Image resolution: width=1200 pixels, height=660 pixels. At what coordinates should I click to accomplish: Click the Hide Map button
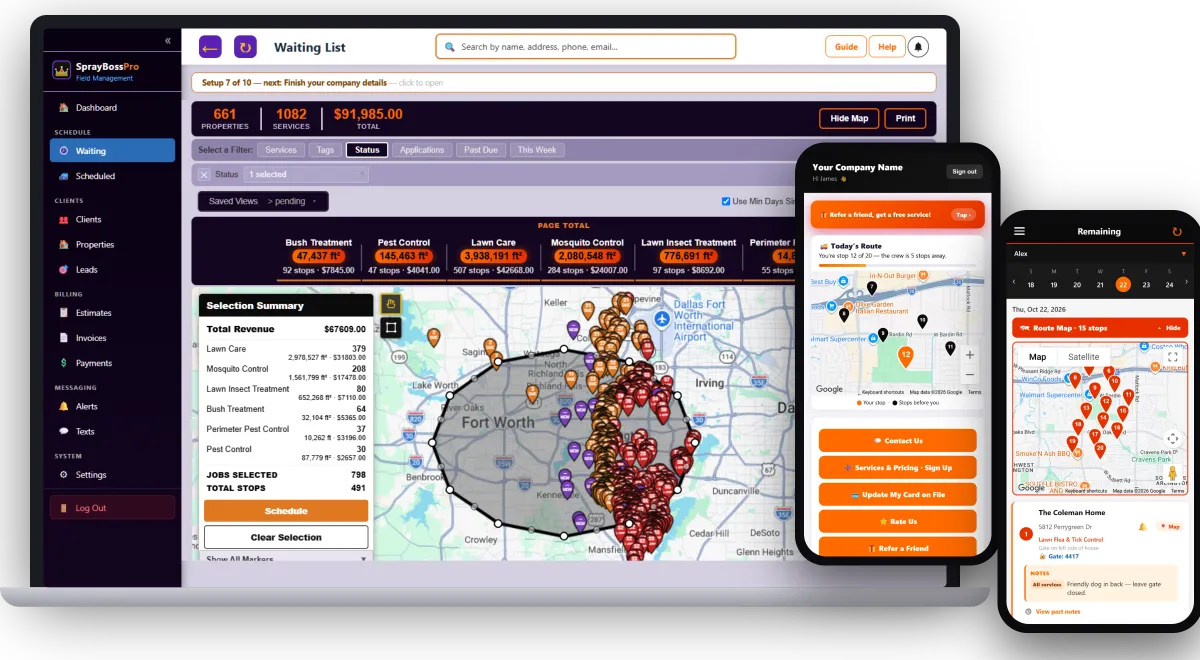coord(849,118)
